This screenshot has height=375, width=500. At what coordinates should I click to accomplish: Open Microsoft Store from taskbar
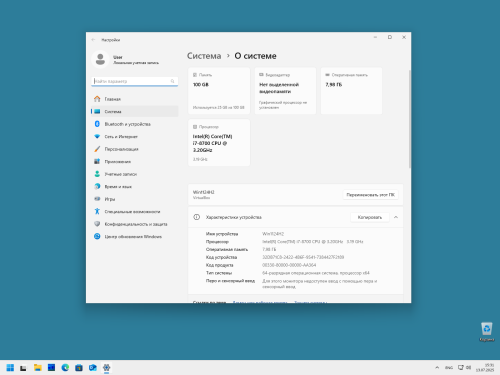coord(79,368)
